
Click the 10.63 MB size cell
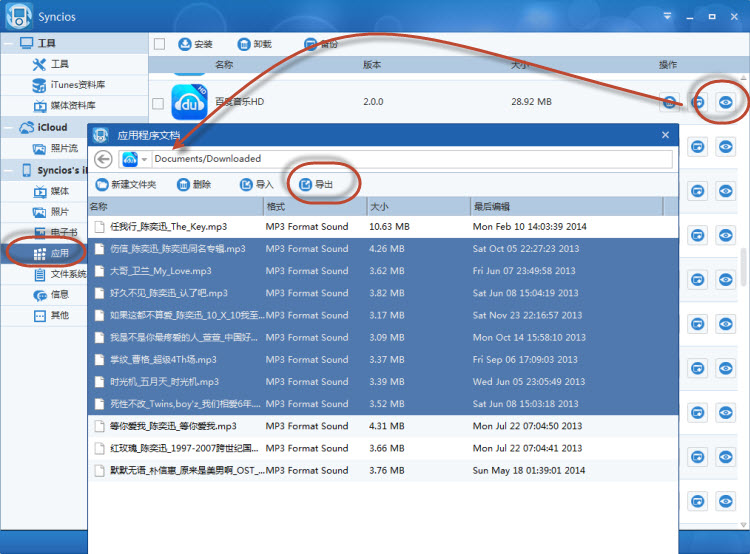click(389, 227)
